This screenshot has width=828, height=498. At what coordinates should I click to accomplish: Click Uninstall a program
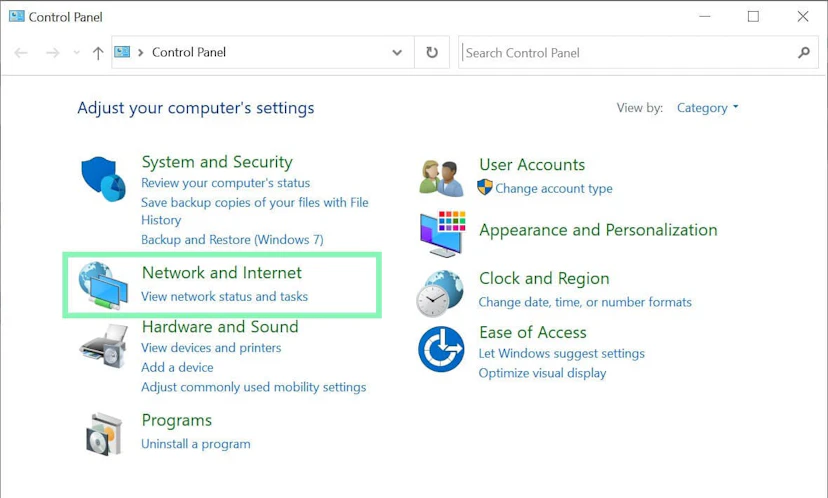[x=196, y=444]
